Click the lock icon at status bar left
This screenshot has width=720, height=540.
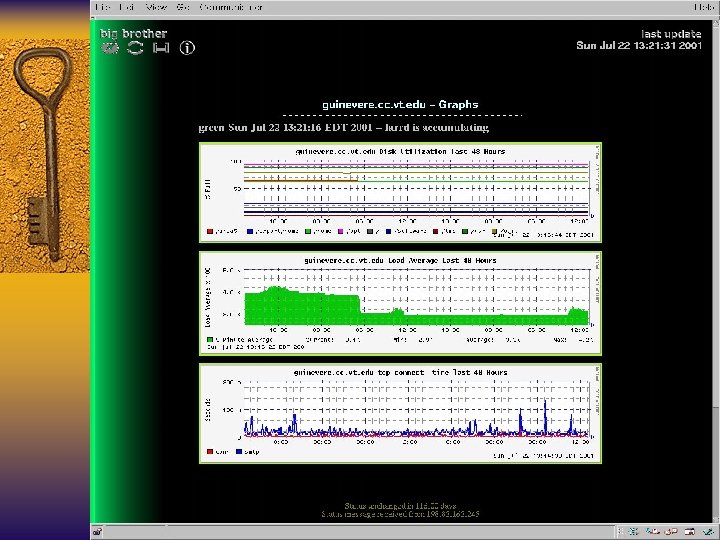(x=98, y=531)
